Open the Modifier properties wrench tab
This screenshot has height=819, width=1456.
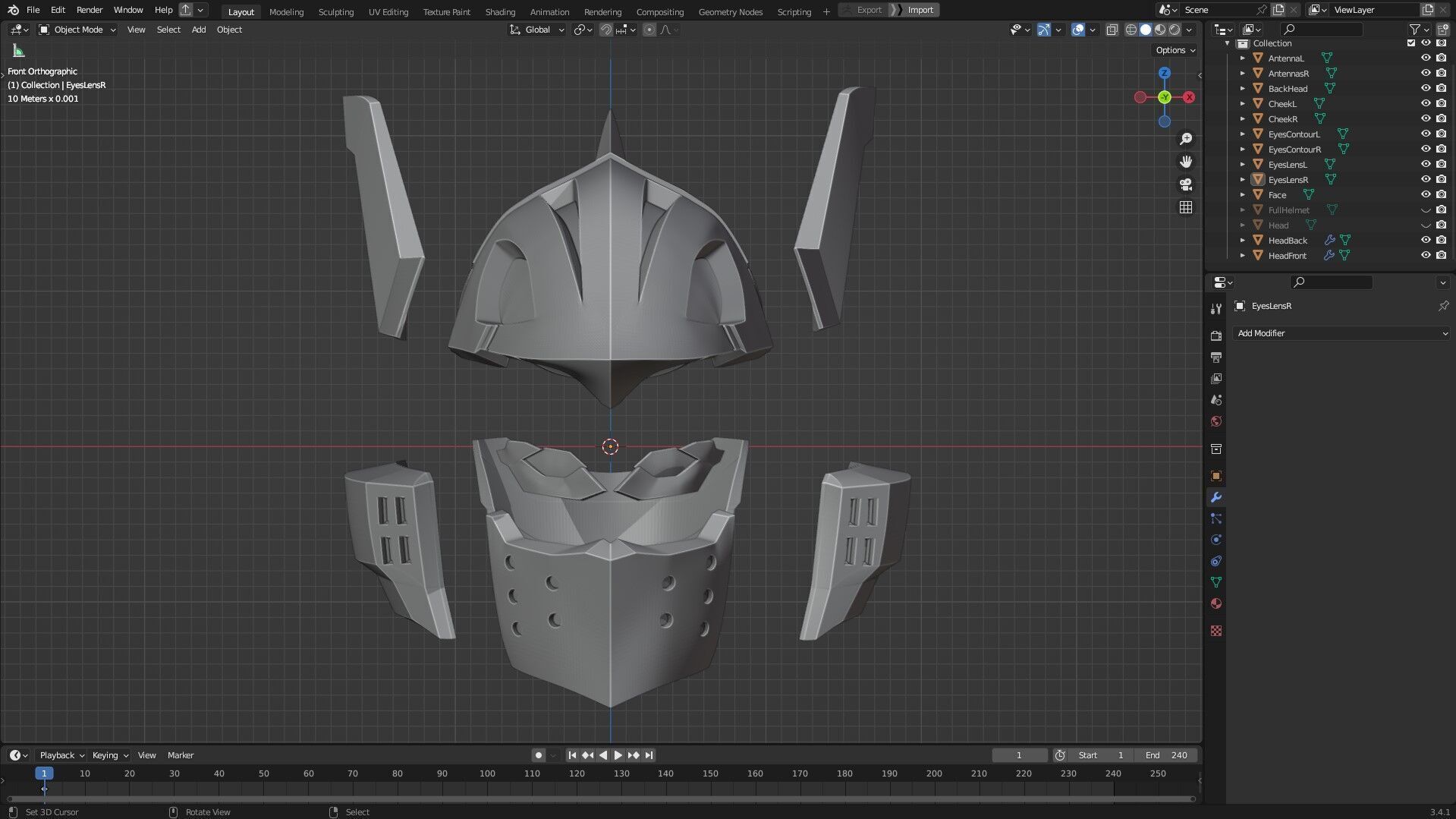click(x=1216, y=497)
